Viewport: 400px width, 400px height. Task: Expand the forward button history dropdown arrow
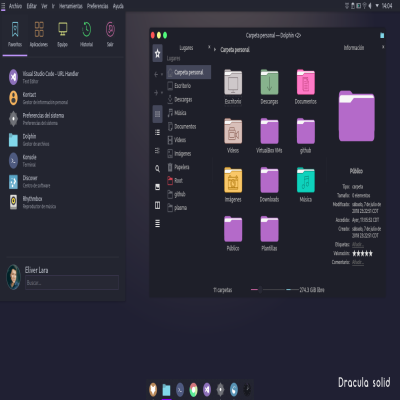point(162,92)
